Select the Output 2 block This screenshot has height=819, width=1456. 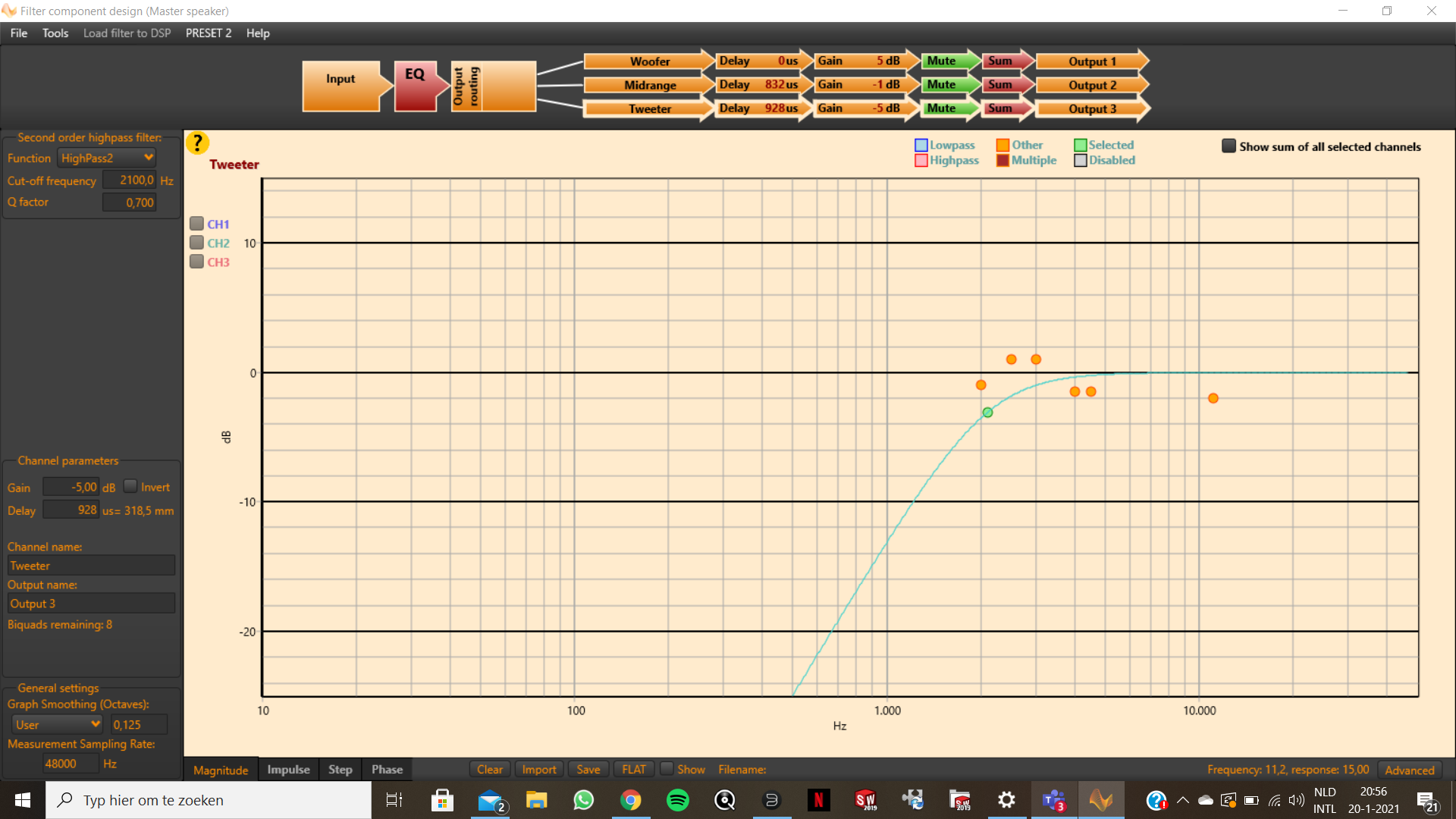click(x=1092, y=85)
